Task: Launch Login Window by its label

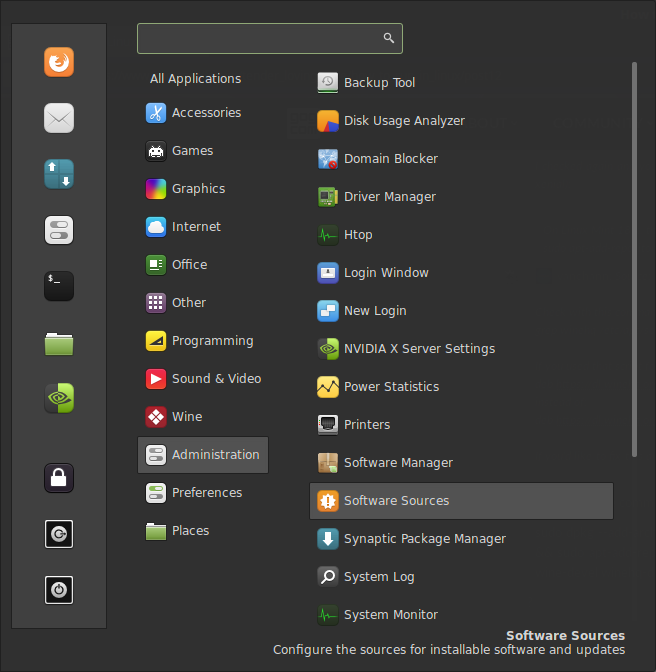Action: pos(386,273)
